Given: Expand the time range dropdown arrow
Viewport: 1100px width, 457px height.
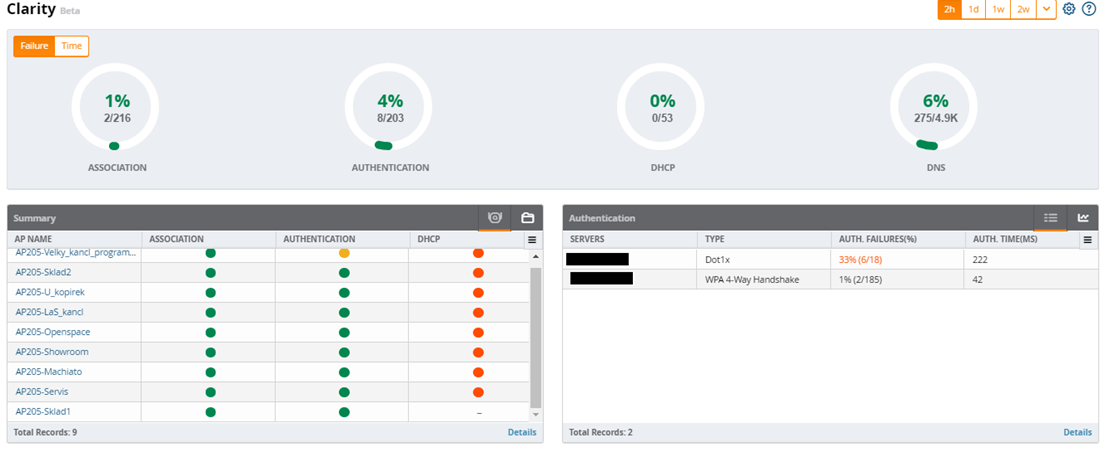Looking at the screenshot, I should (1046, 9).
